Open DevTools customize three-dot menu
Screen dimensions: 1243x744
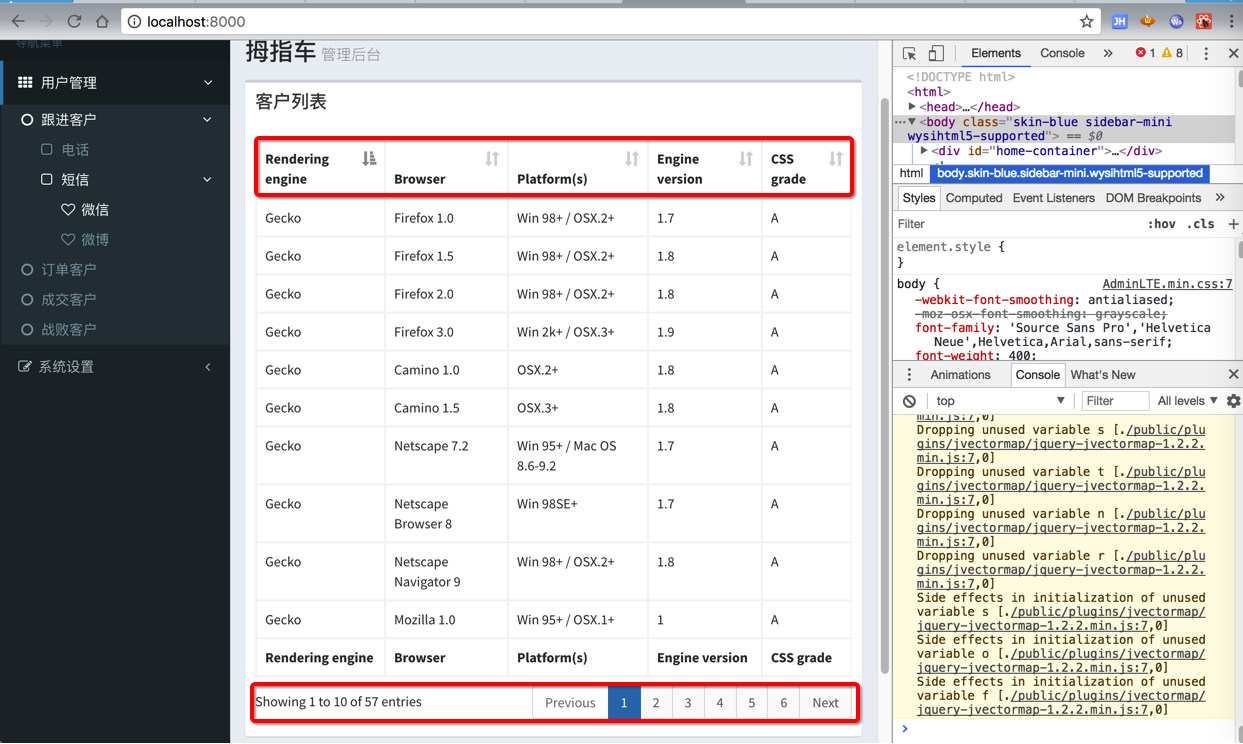[x=1206, y=53]
